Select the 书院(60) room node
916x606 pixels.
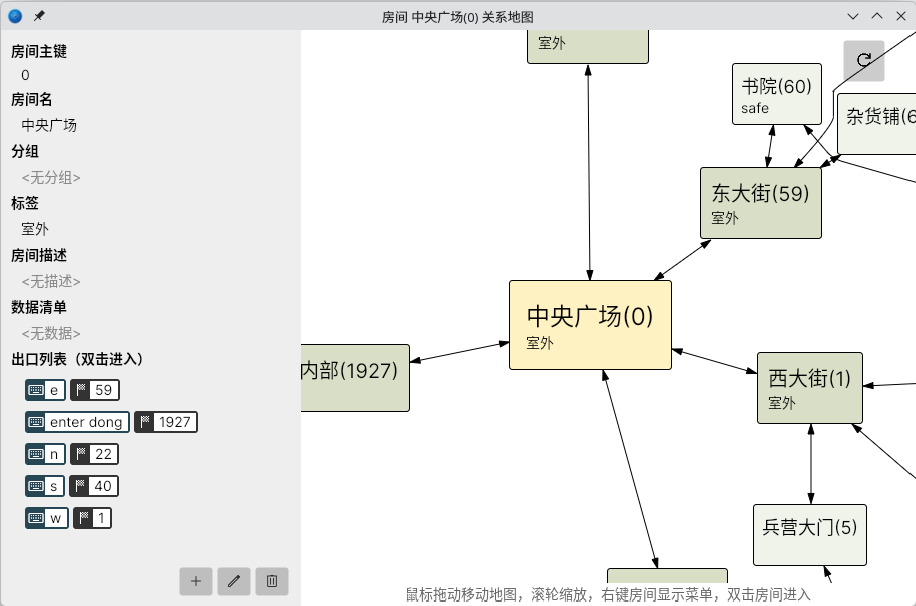[x=776, y=94]
